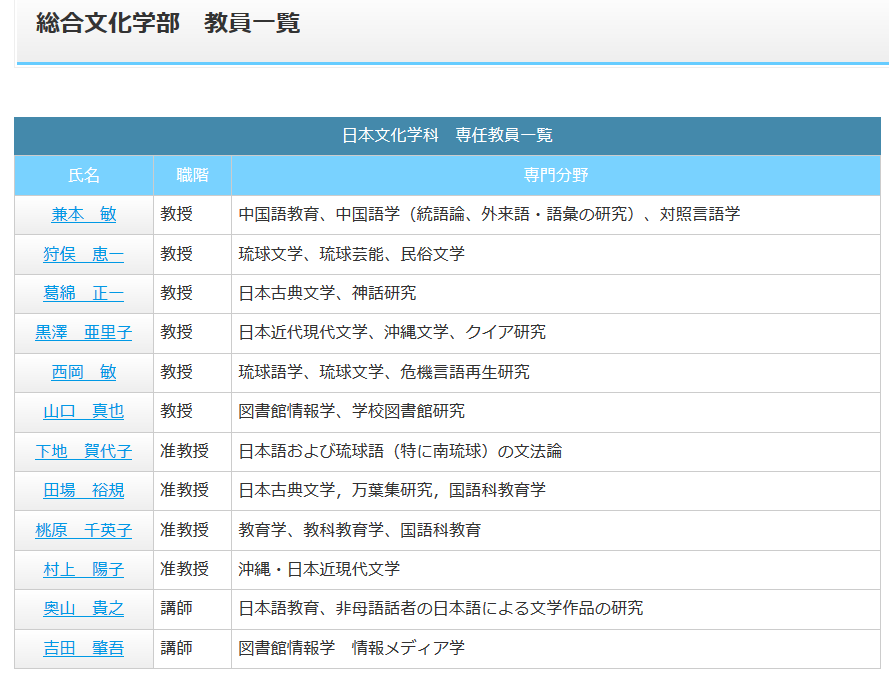Click the 総合文化学部 教員一覧 page heading
Viewport: 889px width, 693px height.
point(168,24)
